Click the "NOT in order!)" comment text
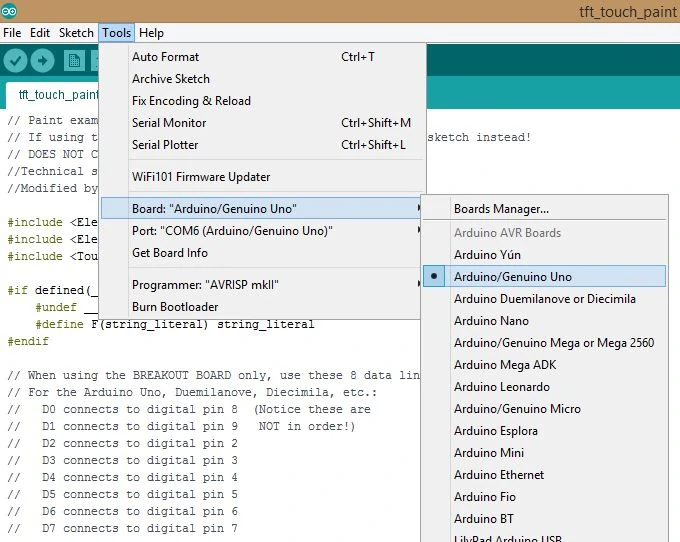Screen dimensions: 680x542 307,426
